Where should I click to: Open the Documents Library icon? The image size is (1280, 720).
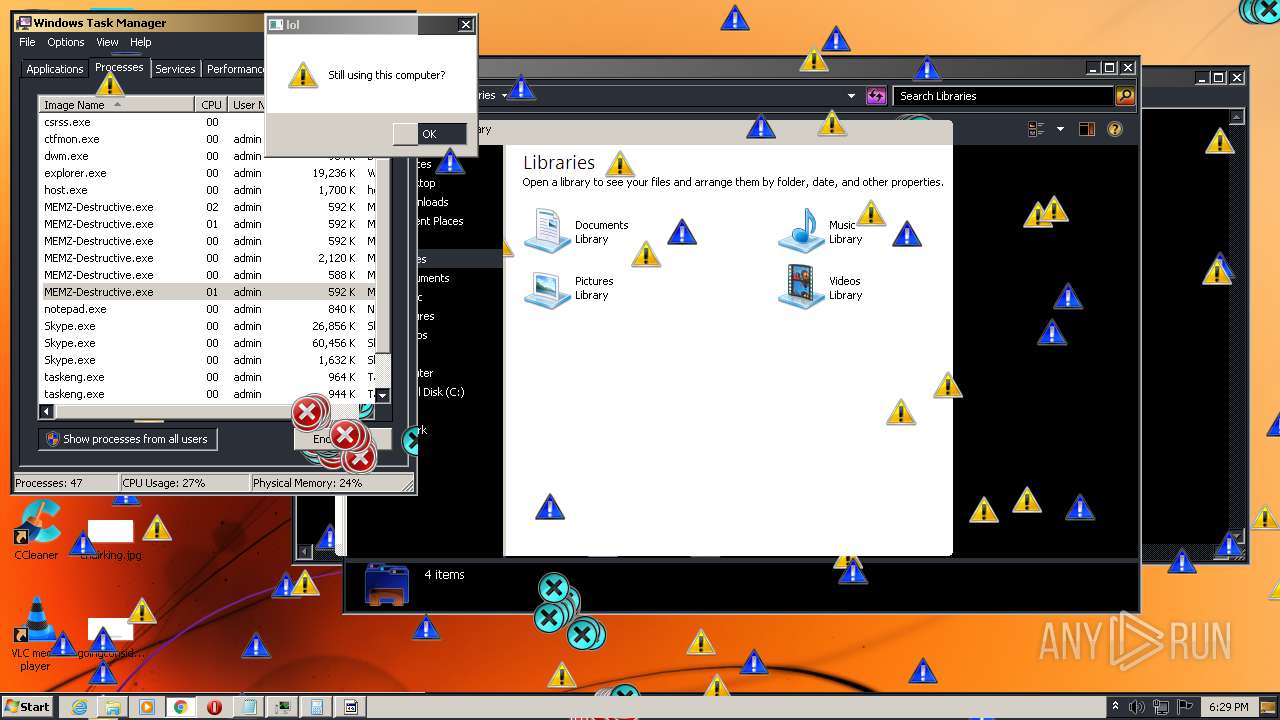coord(547,231)
